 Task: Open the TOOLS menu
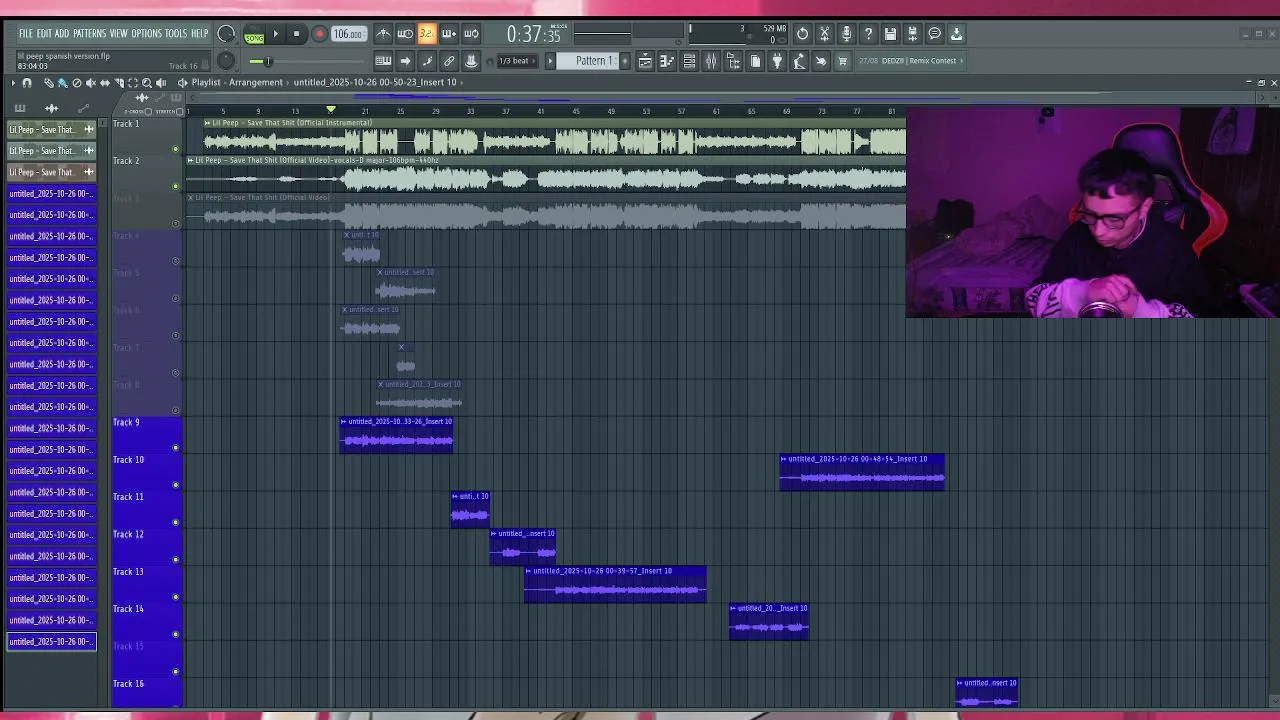point(176,34)
